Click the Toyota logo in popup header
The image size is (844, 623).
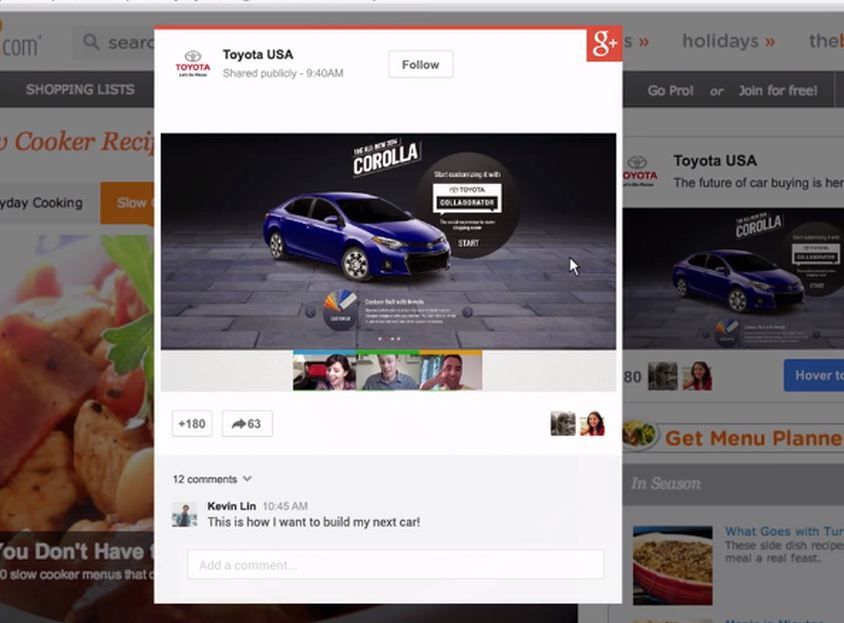(193, 64)
